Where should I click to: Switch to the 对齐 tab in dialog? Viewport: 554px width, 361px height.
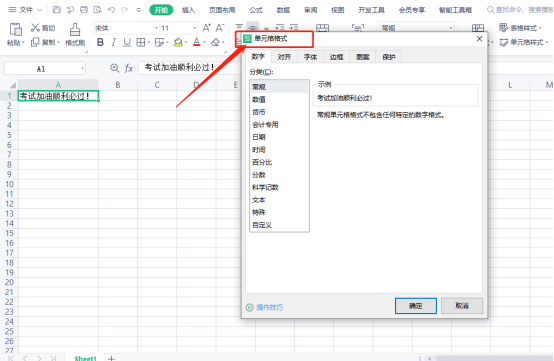click(x=284, y=57)
